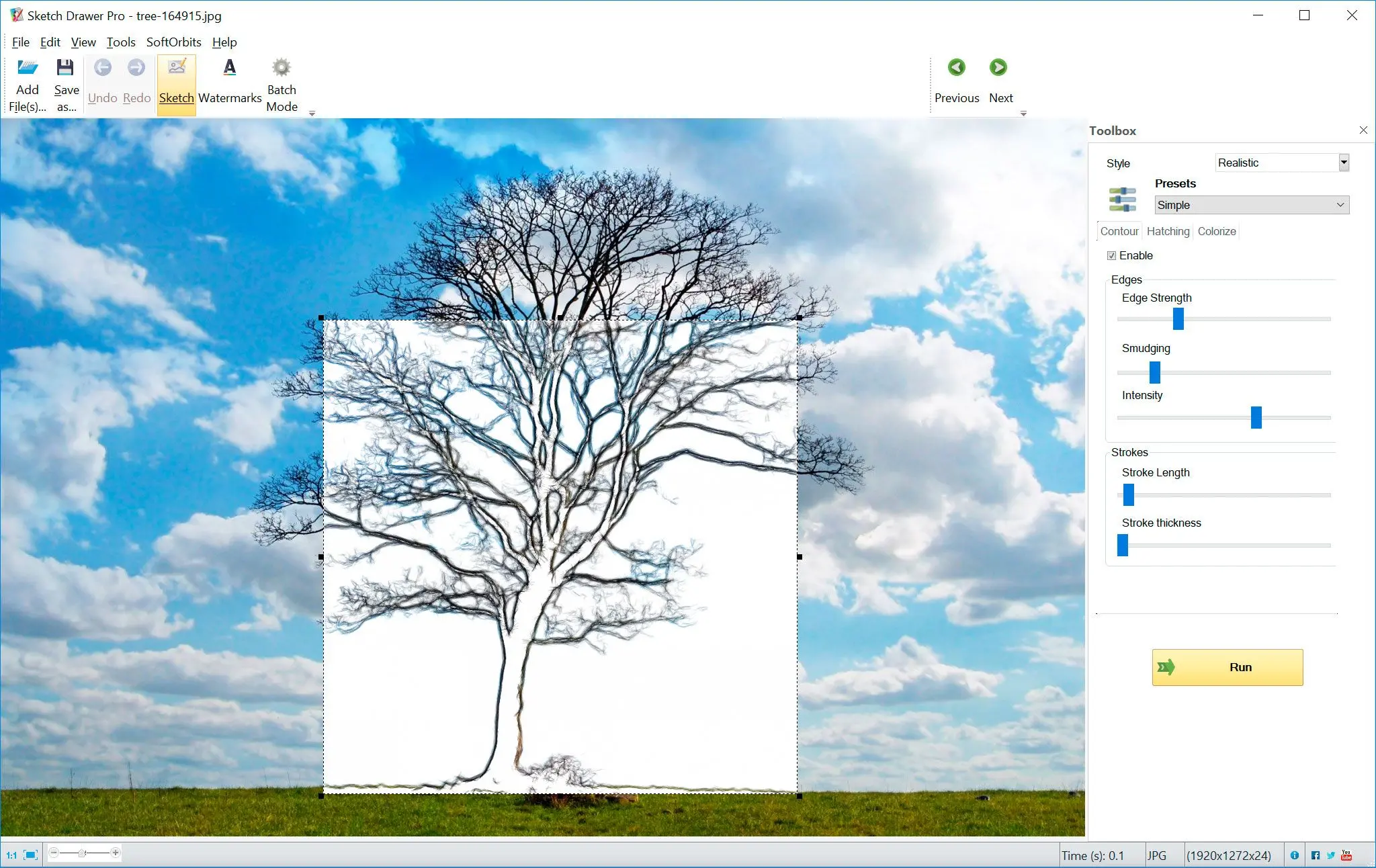Screen dimensions: 1376x868
Task: Switch to the Hatching tab
Action: pyautogui.click(x=1167, y=231)
